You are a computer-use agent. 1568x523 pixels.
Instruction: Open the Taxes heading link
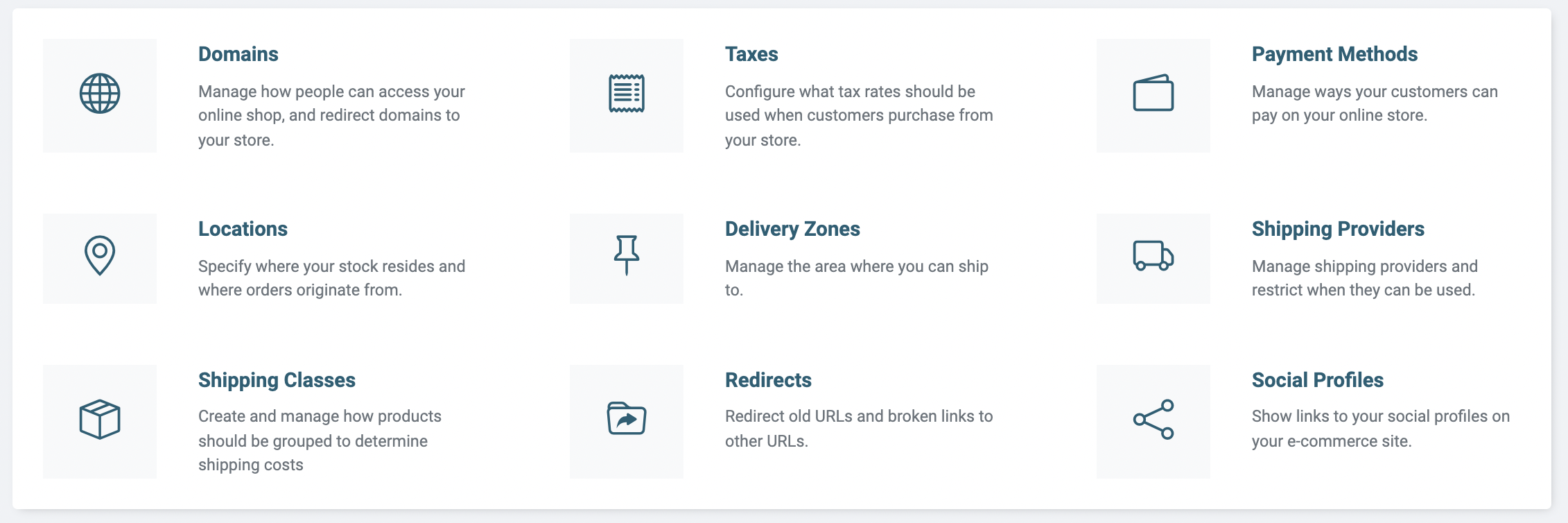(x=751, y=54)
